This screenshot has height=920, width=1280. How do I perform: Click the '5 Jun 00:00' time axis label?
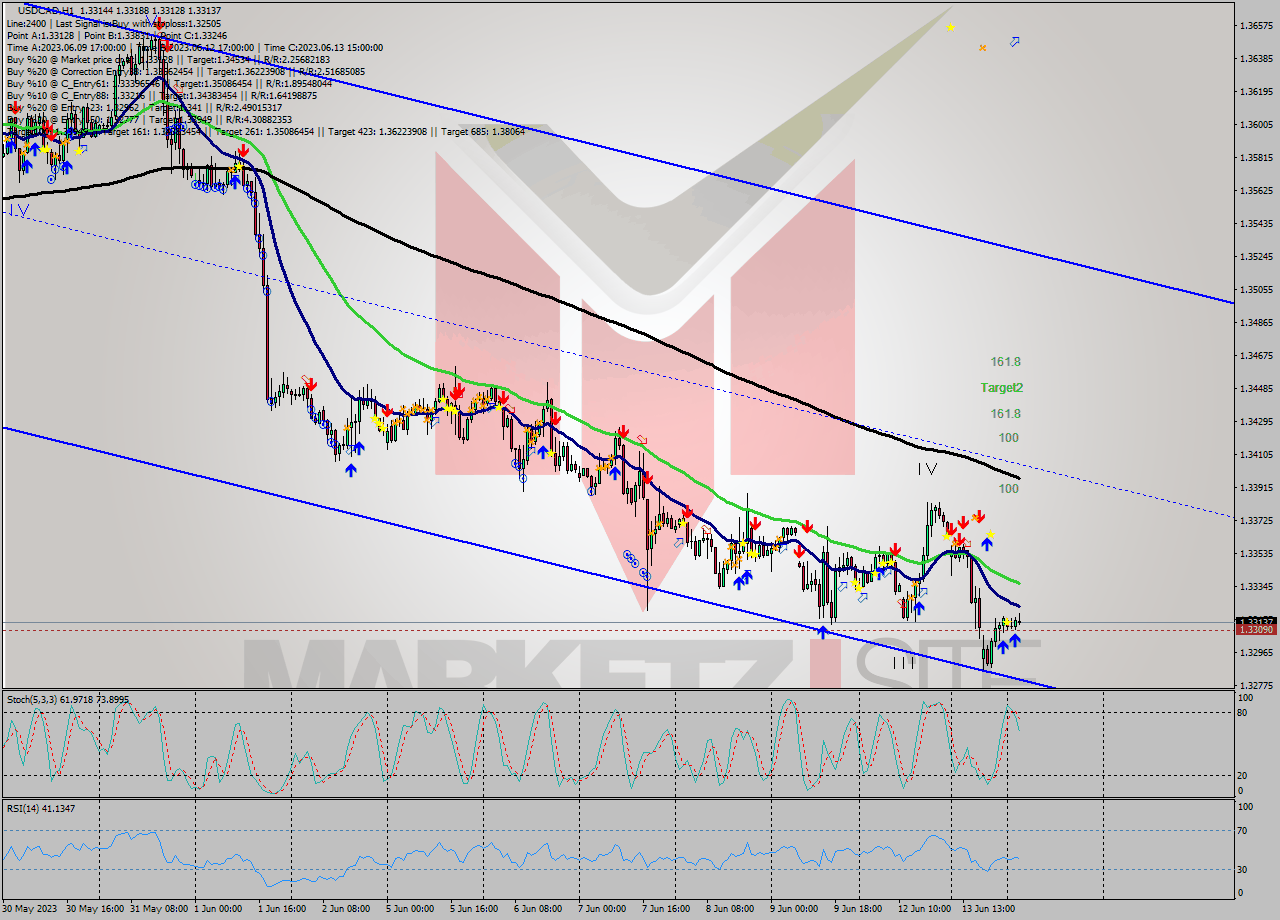point(410,909)
